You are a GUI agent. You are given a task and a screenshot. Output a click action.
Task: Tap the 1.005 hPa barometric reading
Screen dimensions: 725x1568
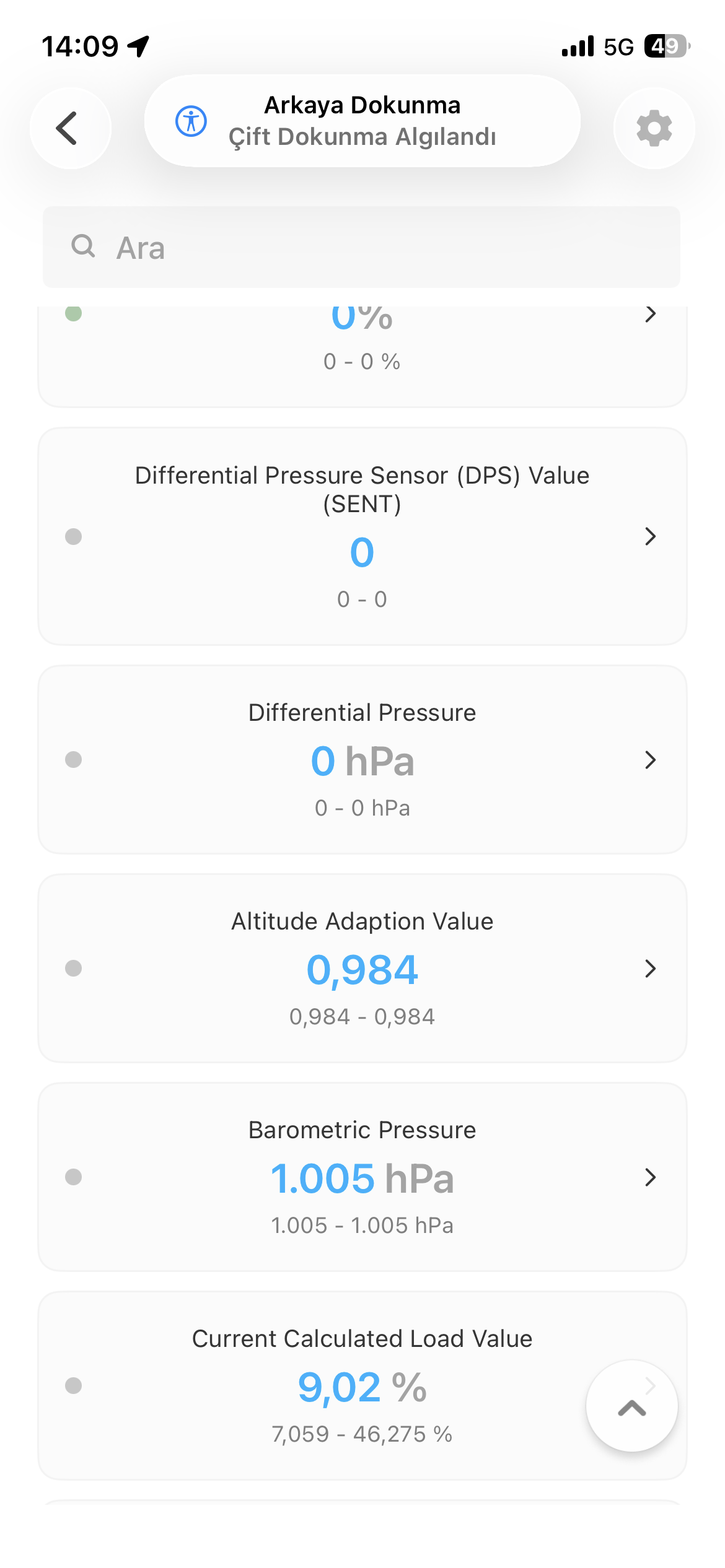[362, 1178]
